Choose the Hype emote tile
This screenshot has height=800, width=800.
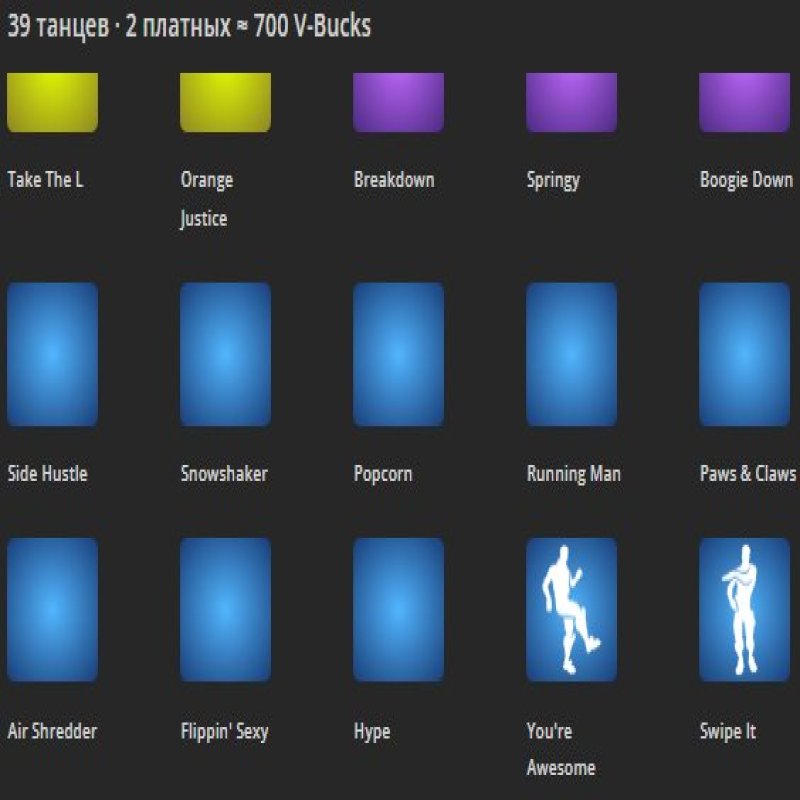tap(398, 610)
